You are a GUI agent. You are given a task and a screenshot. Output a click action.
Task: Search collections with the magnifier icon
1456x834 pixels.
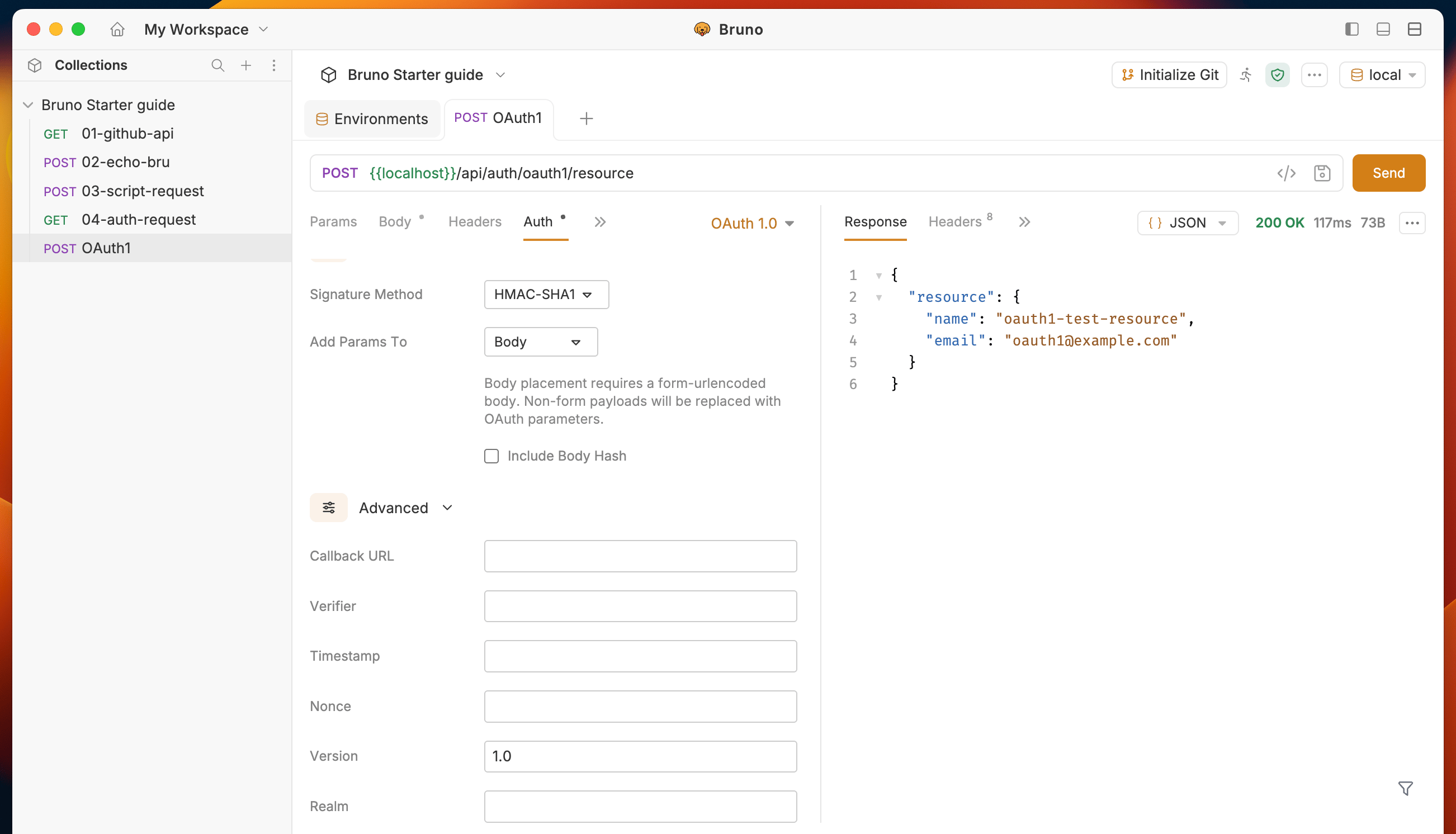pos(218,65)
